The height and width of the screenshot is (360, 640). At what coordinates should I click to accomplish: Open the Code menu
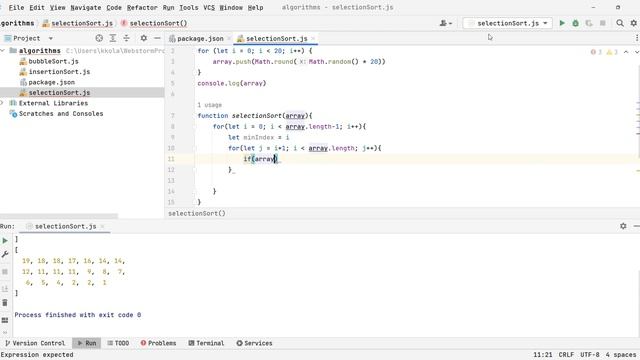point(114,7)
